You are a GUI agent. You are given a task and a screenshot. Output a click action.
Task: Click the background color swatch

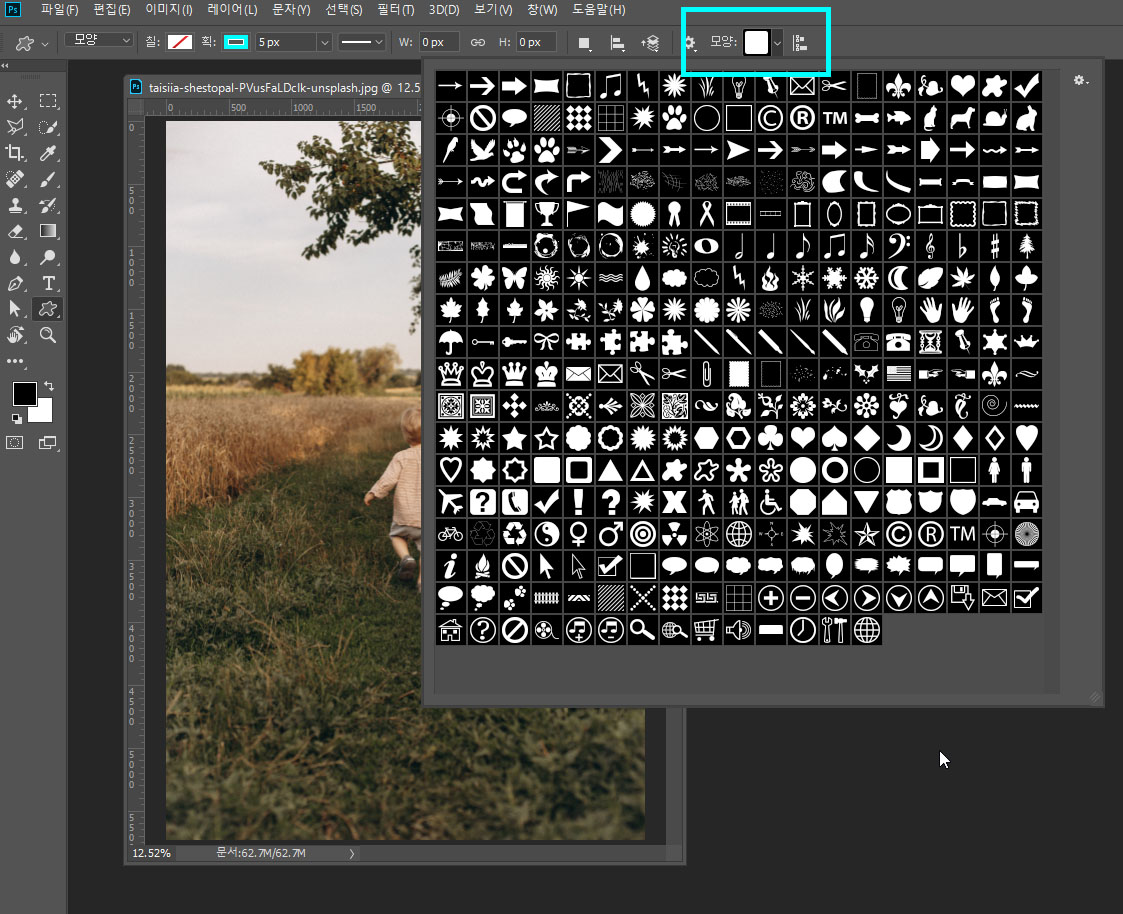43,413
